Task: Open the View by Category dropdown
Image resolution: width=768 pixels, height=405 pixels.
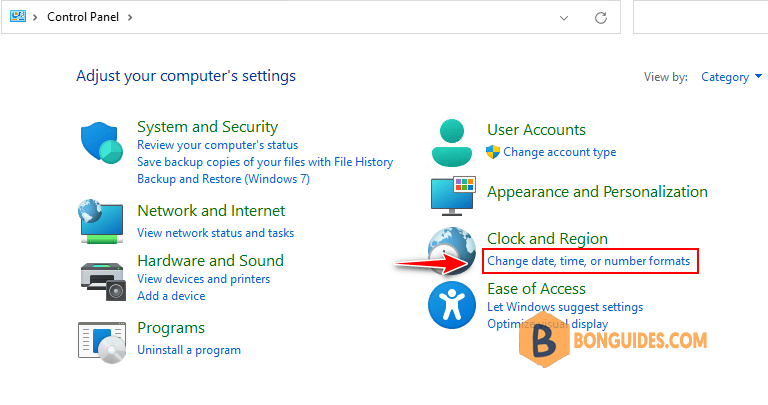Action: click(x=731, y=77)
